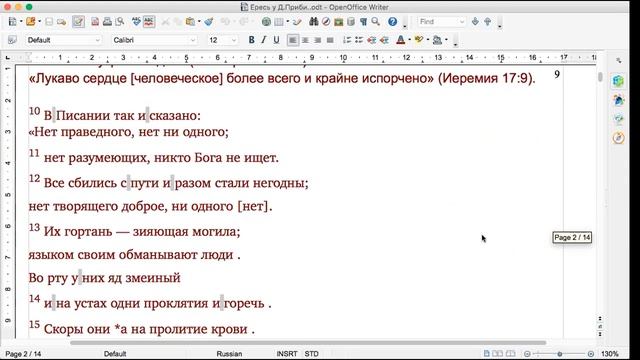Set paragraph alignment to justified

pos(330,40)
